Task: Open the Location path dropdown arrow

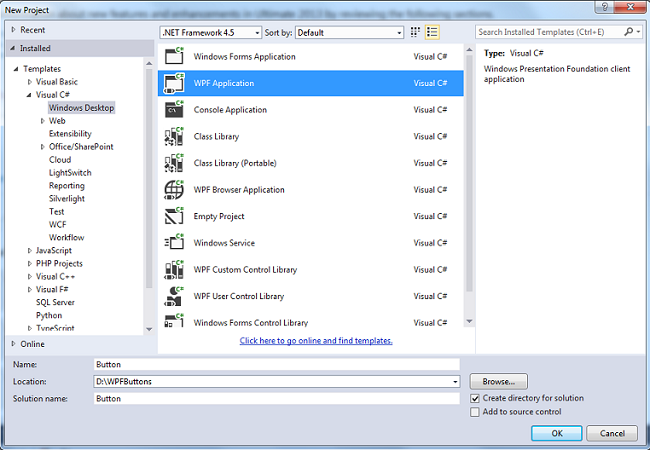Action: coord(455,382)
